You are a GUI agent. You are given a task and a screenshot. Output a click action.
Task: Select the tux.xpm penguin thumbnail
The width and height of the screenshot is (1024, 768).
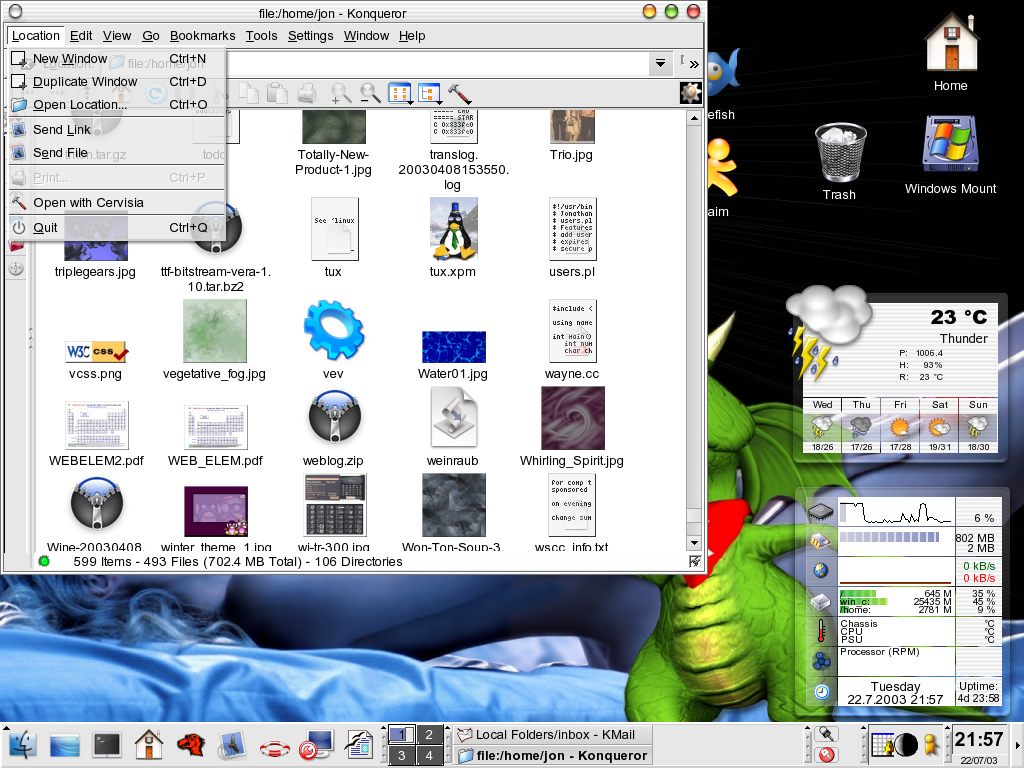coord(453,229)
